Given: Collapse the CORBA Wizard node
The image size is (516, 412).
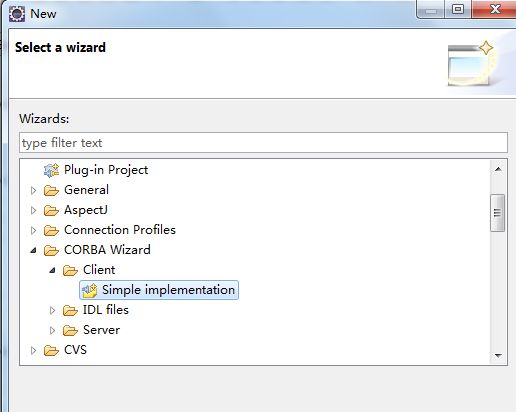Looking at the screenshot, I should click(x=33, y=250).
